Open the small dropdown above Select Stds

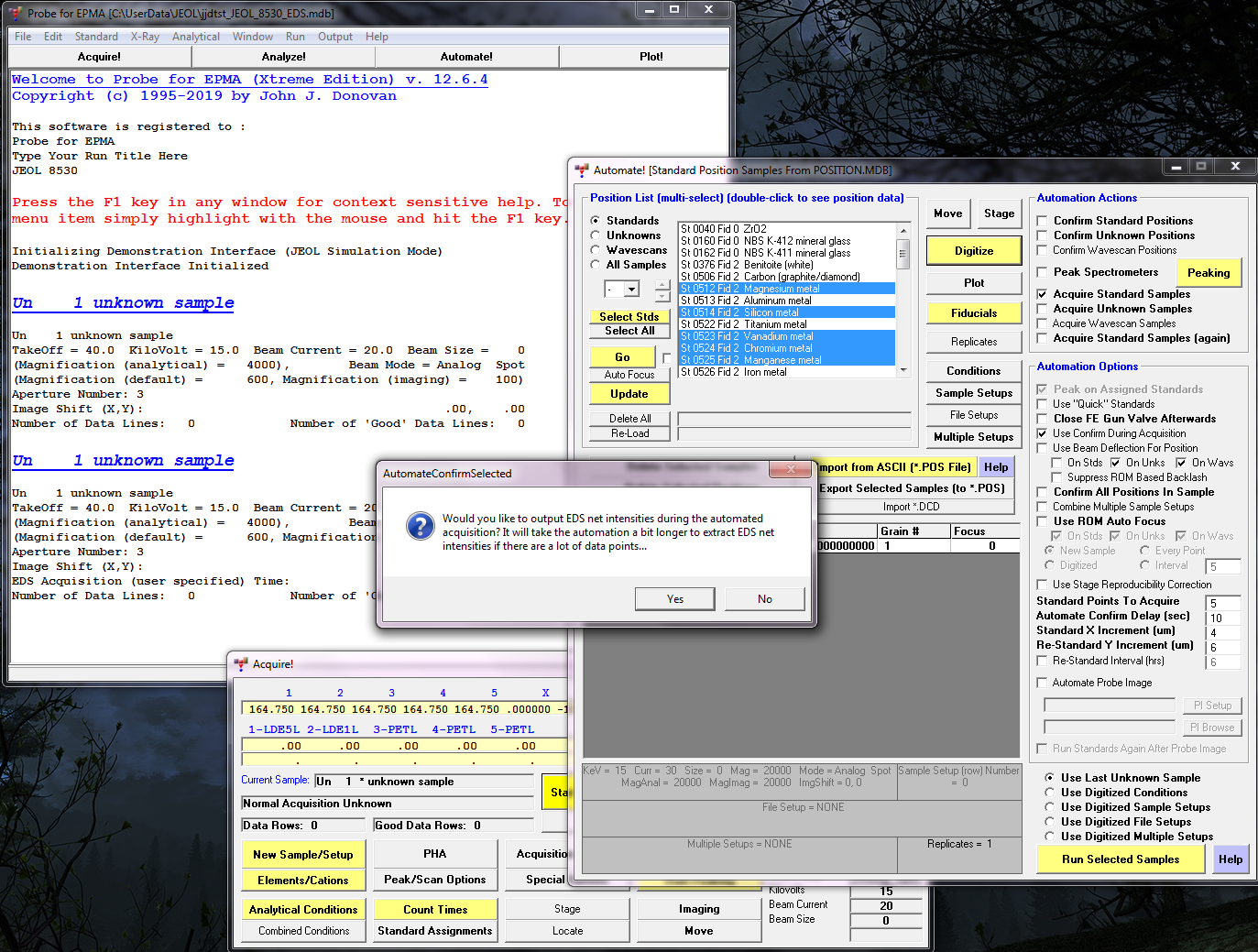(631, 290)
